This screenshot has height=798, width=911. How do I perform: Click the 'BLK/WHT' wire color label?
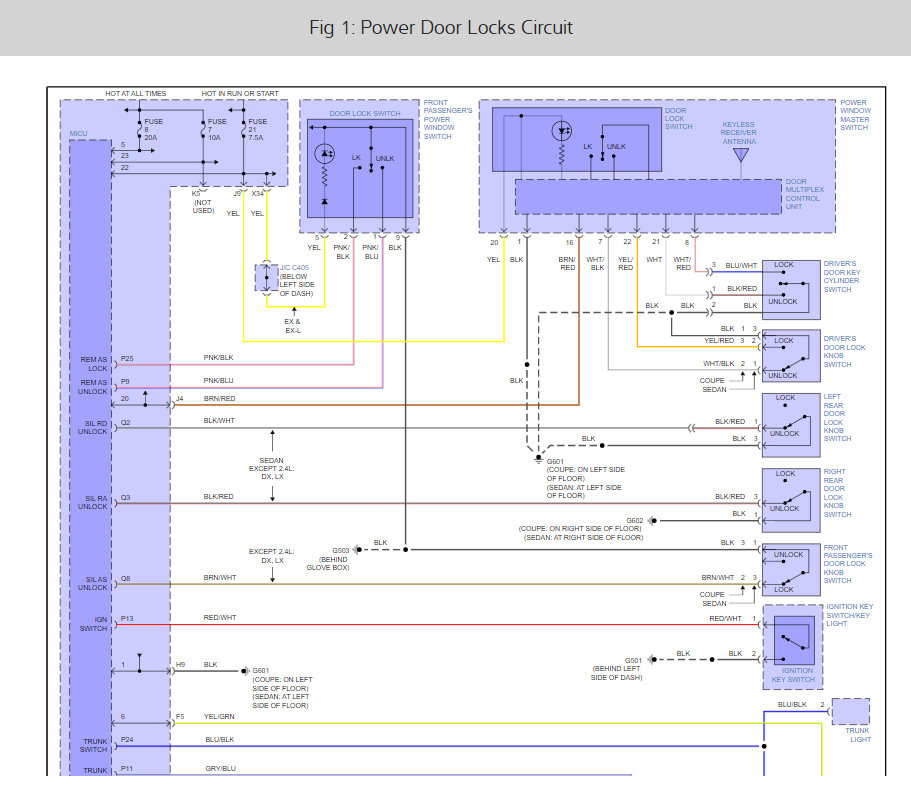click(x=219, y=420)
